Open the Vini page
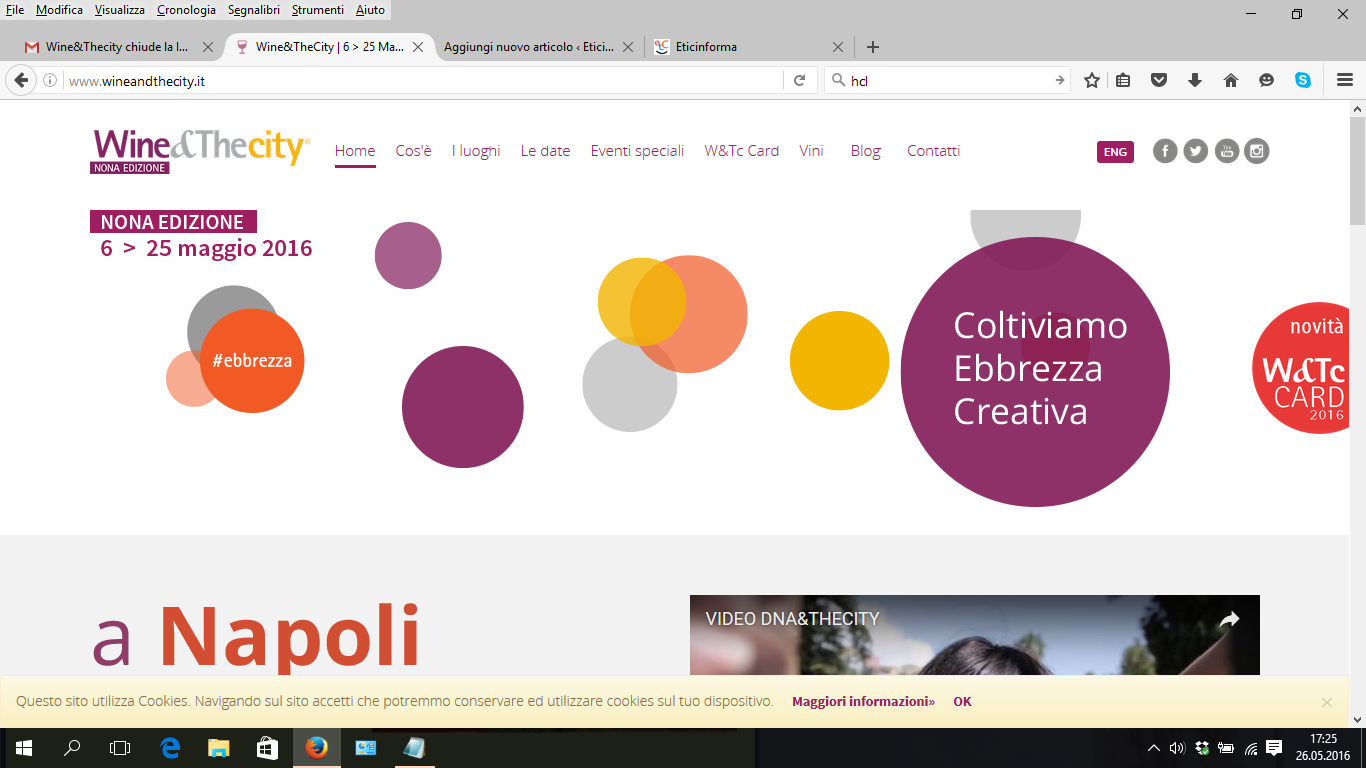This screenshot has height=768, width=1366. click(x=811, y=151)
